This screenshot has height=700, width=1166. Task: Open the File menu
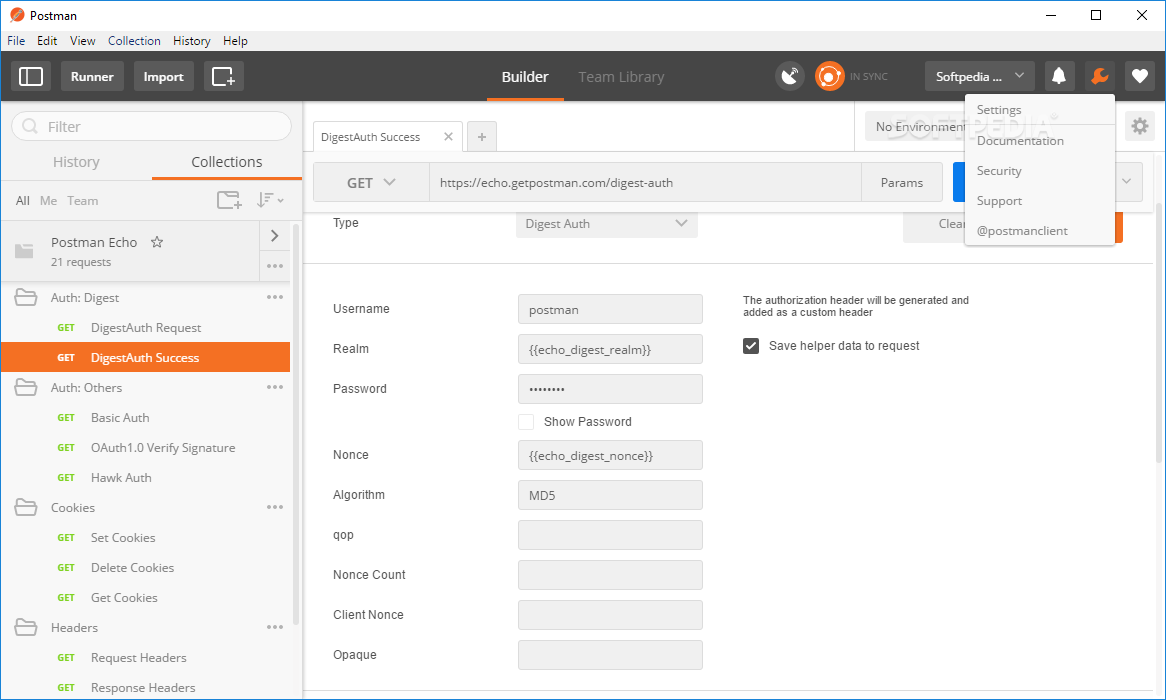point(16,41)
